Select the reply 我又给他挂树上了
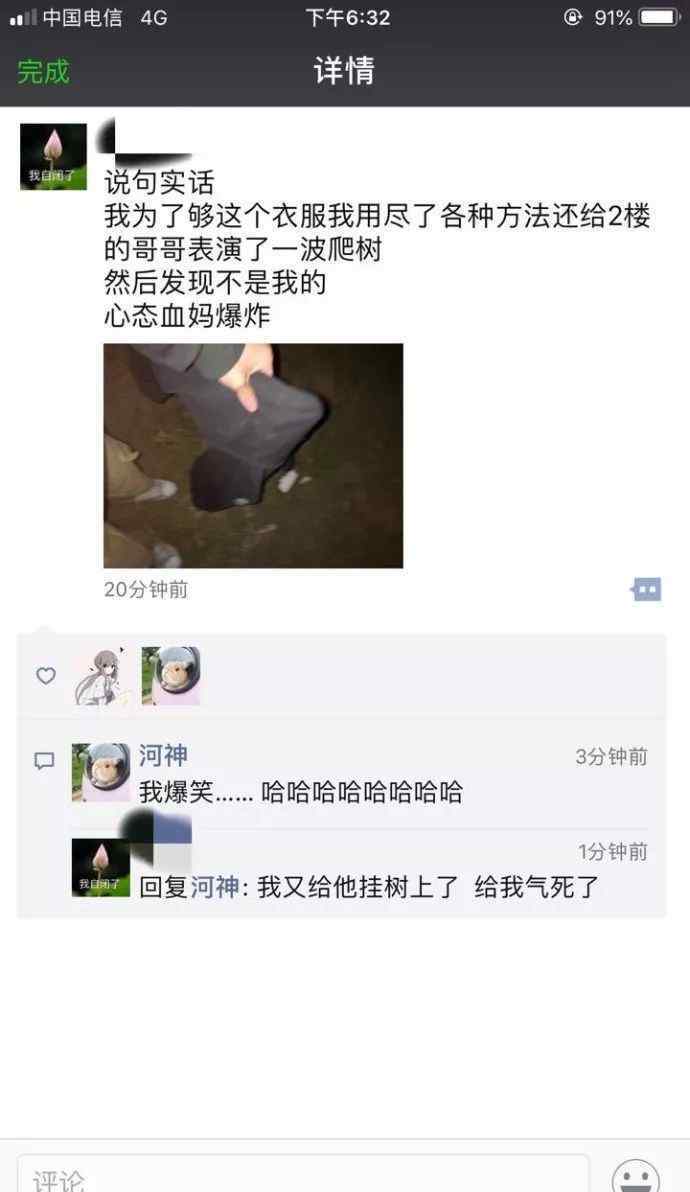 tap(358, 887)
